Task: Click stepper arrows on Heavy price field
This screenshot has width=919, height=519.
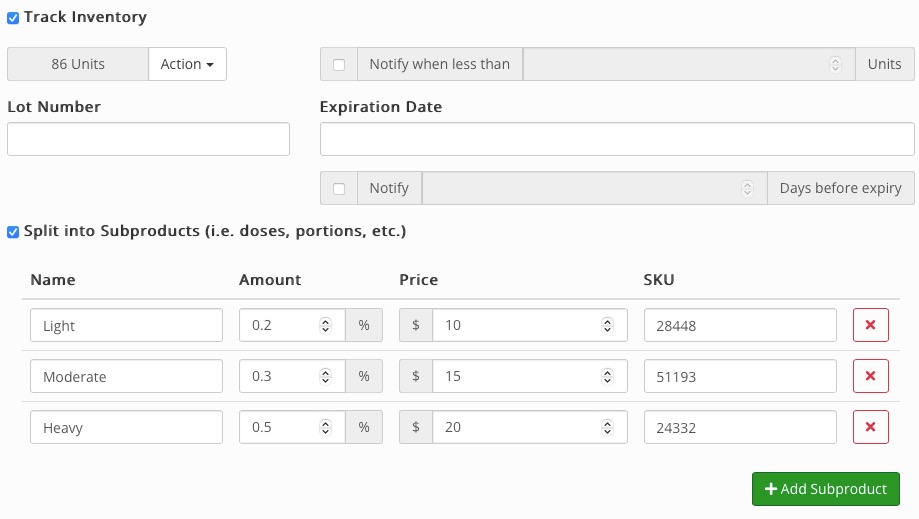Action: coord(607,427)
